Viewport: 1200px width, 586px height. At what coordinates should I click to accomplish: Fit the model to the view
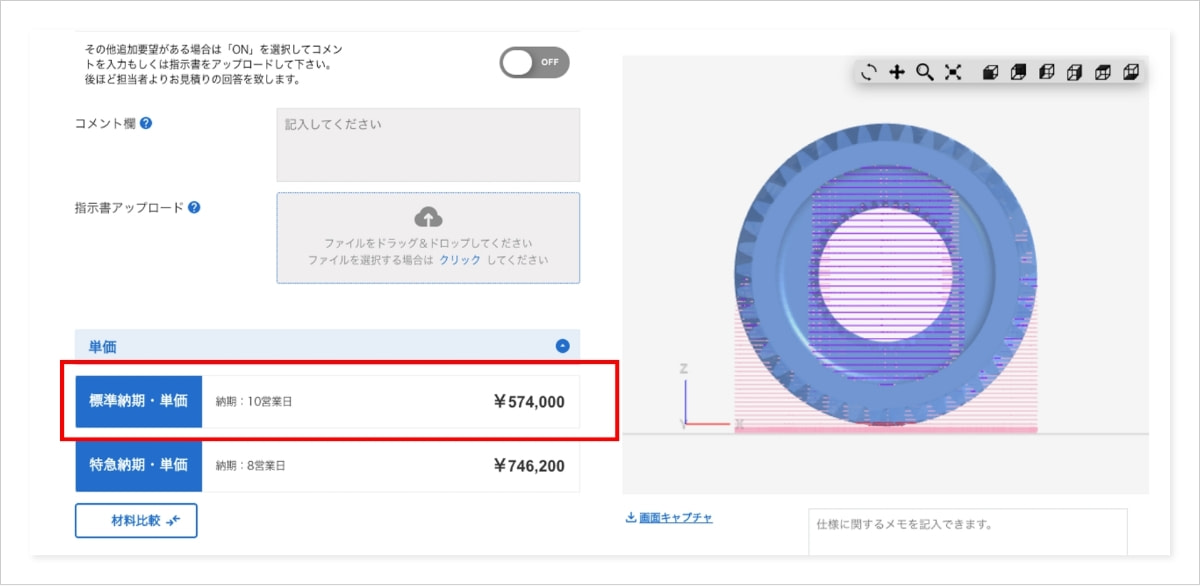click(953, 72)
